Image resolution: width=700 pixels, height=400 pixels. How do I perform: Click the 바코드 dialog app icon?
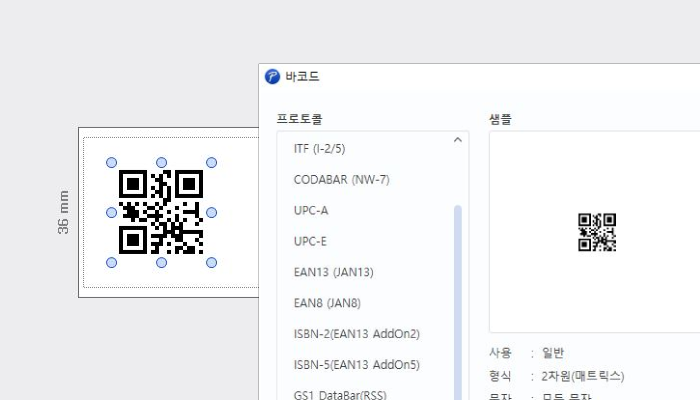click(x=272, y=76)
